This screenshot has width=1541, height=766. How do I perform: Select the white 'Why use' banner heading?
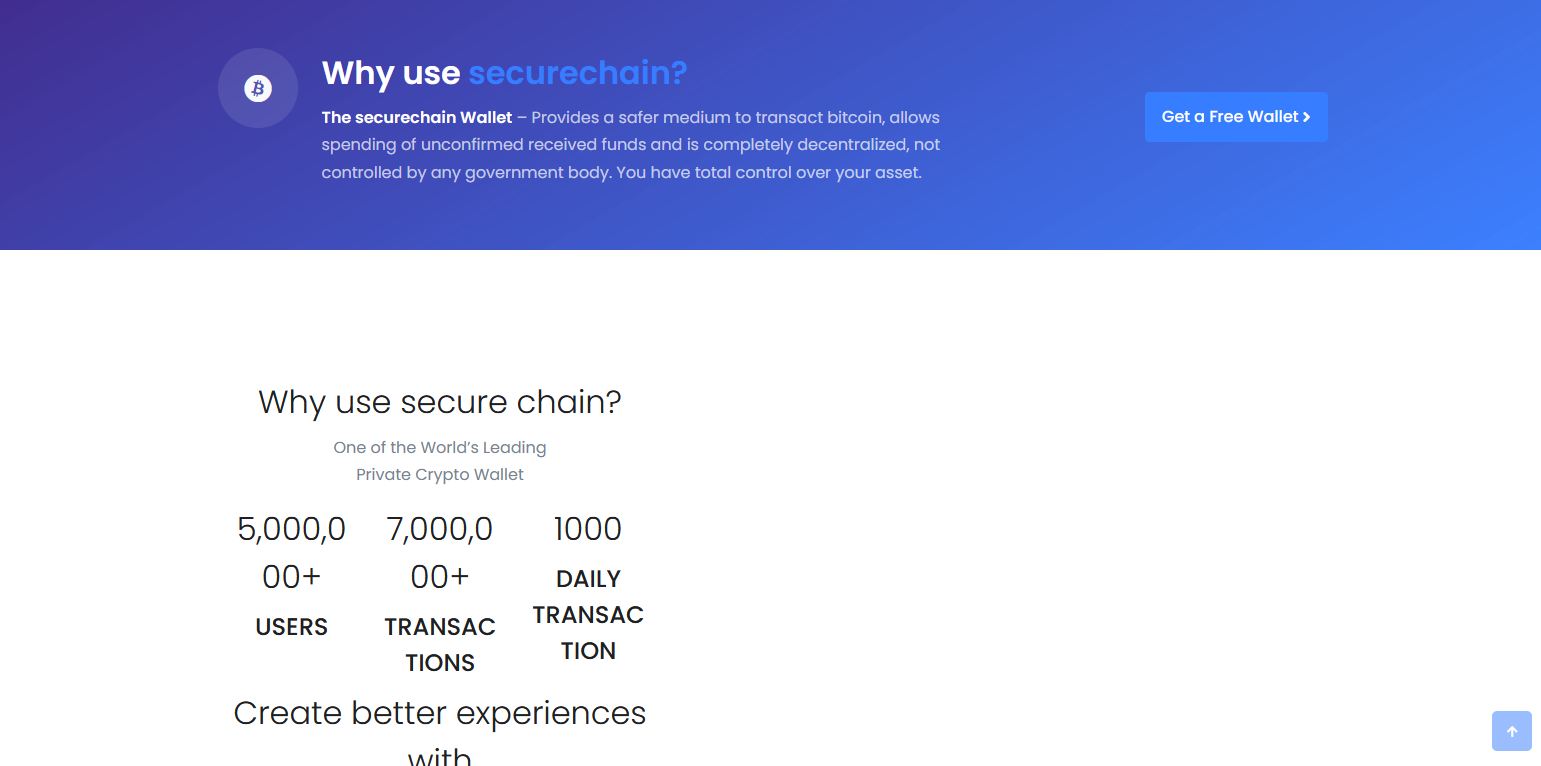point(391,73)
